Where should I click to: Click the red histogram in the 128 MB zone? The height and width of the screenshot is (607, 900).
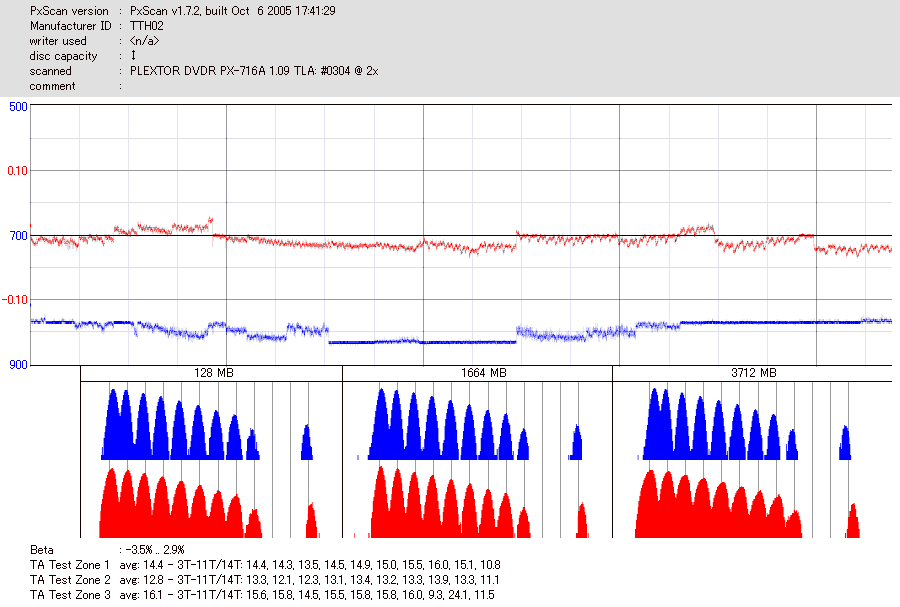click(210, 503)
